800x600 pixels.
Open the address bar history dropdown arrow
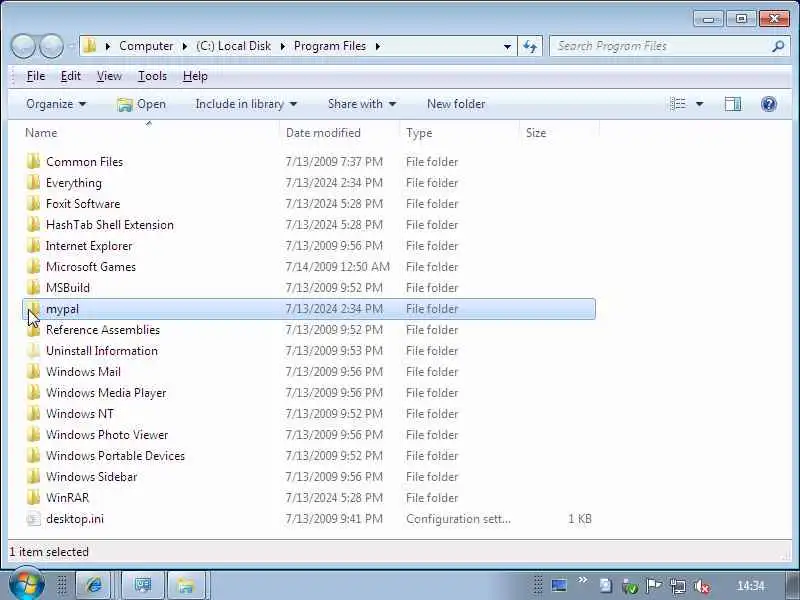(x=507, y=46)
